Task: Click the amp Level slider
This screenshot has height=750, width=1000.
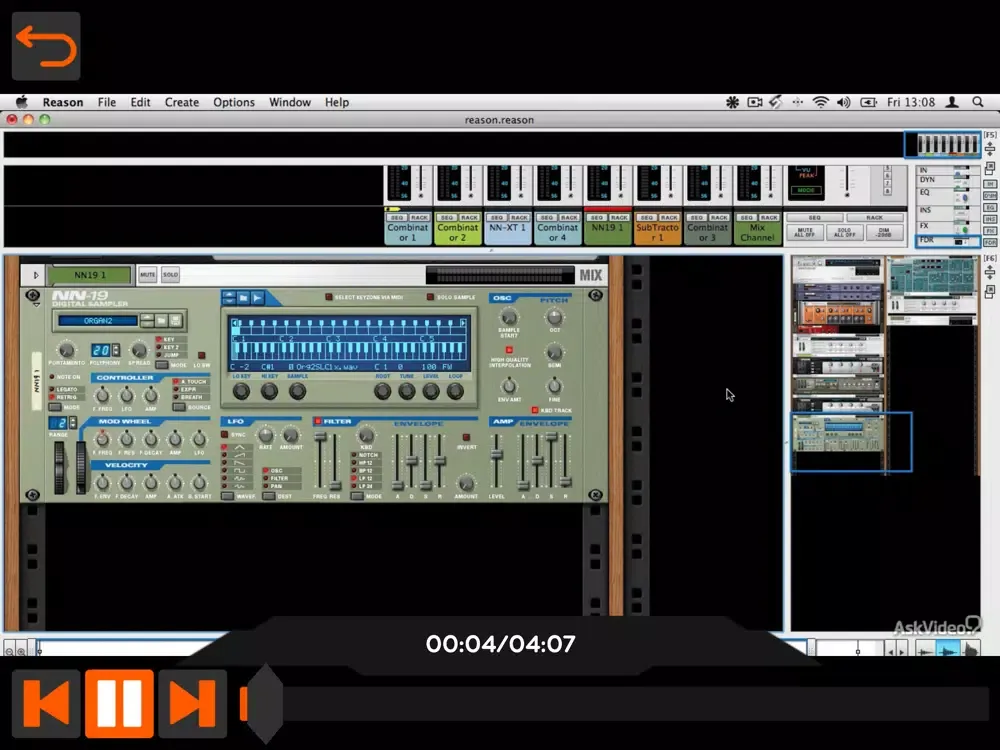Action: [496, 454]
